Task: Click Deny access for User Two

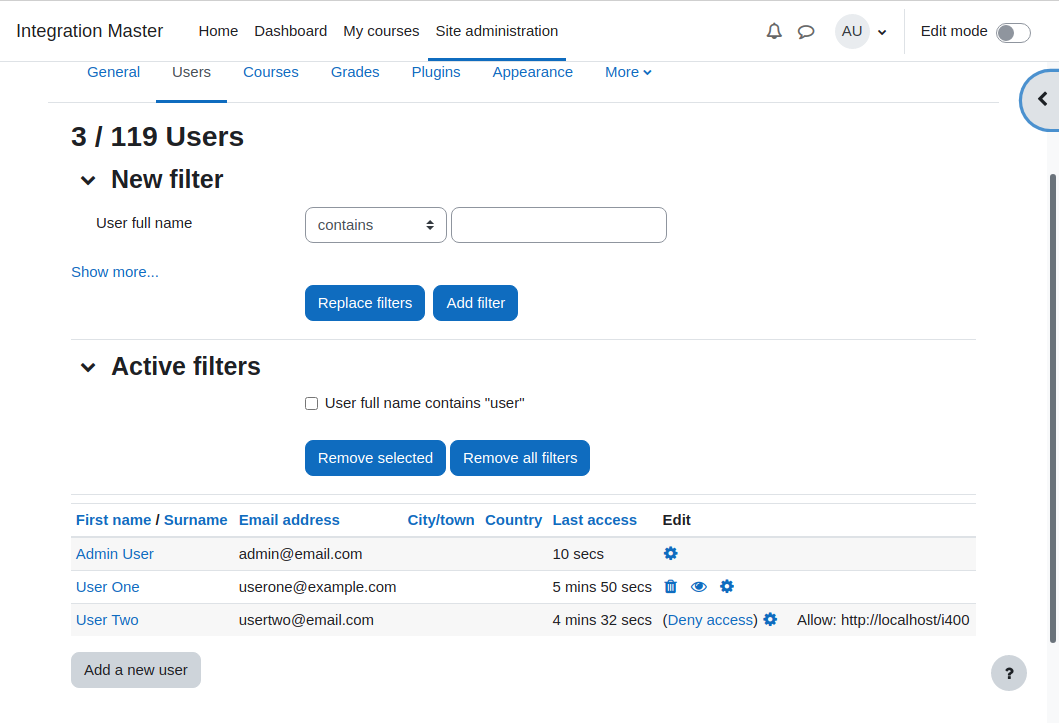Action: (x=710, y=620)
